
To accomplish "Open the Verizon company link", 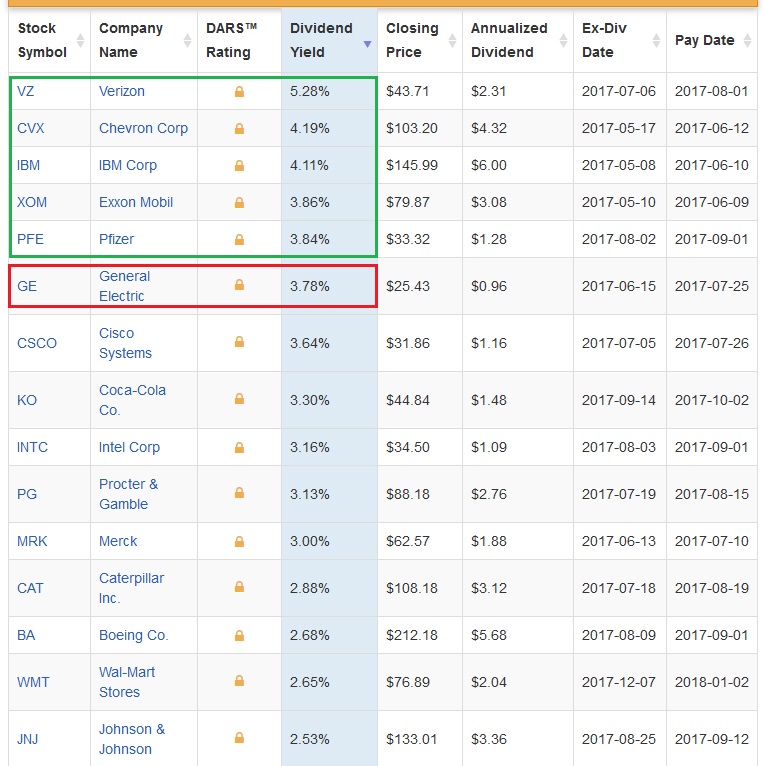I will tap(122, 91).
